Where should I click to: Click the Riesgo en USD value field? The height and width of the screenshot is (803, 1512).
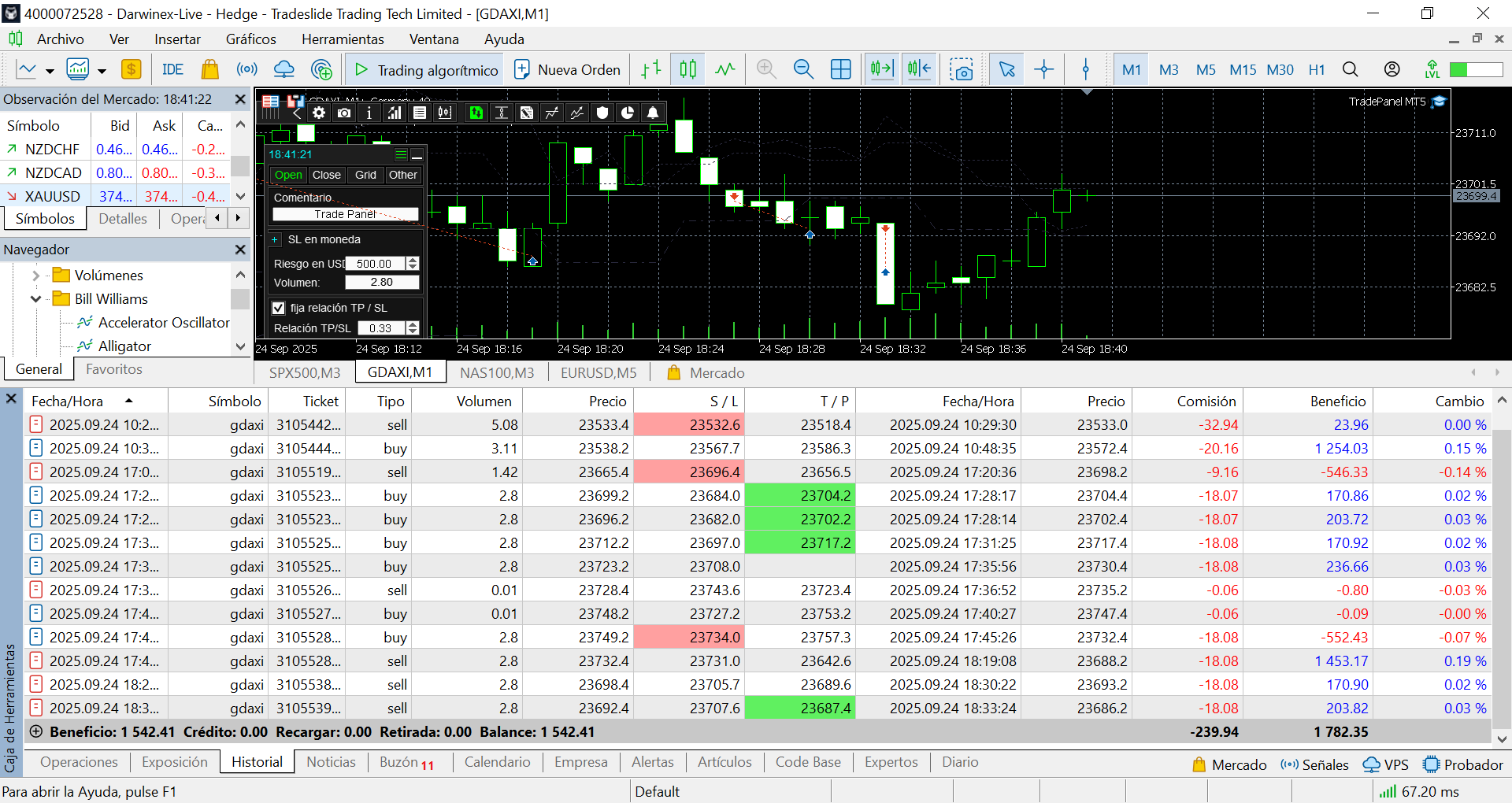click(375, 264)
